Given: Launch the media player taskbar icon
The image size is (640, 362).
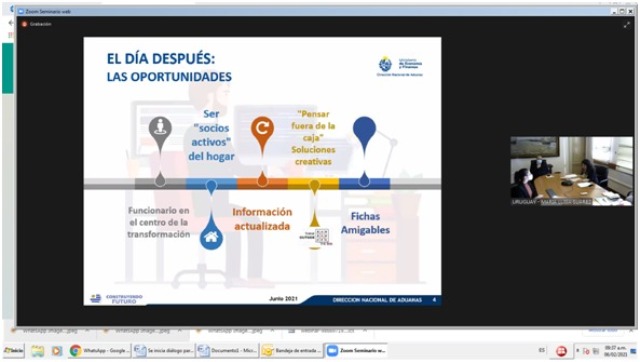Looking at the screenshot, I should tap(57, 351).
